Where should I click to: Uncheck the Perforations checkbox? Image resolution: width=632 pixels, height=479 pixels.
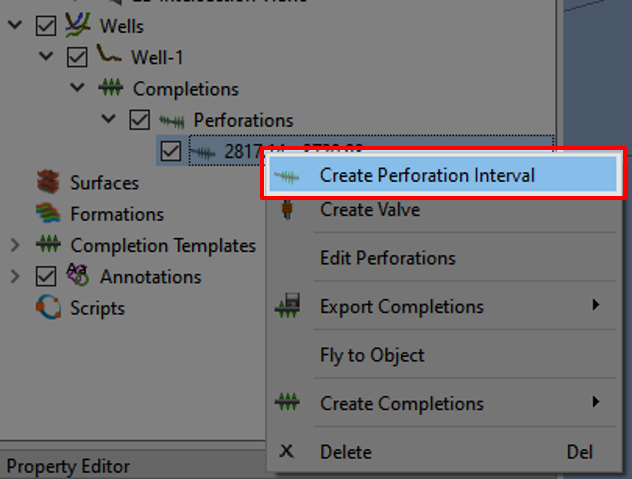[x=140, y=120]
